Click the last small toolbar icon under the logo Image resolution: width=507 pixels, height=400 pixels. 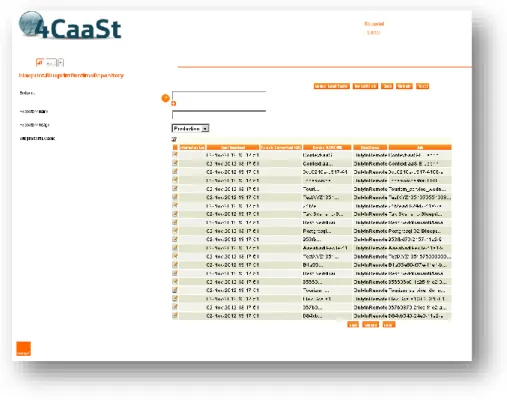click(61, 62)
